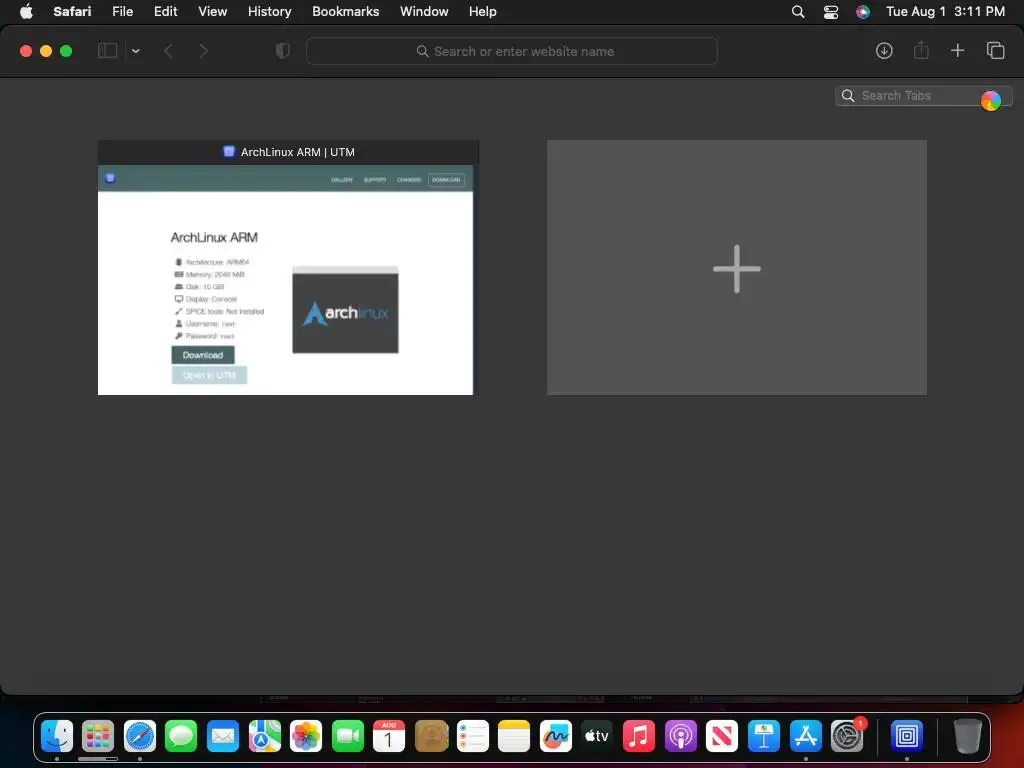Open the View menu
Viewport: 1024px width, 768px height.
212,12
